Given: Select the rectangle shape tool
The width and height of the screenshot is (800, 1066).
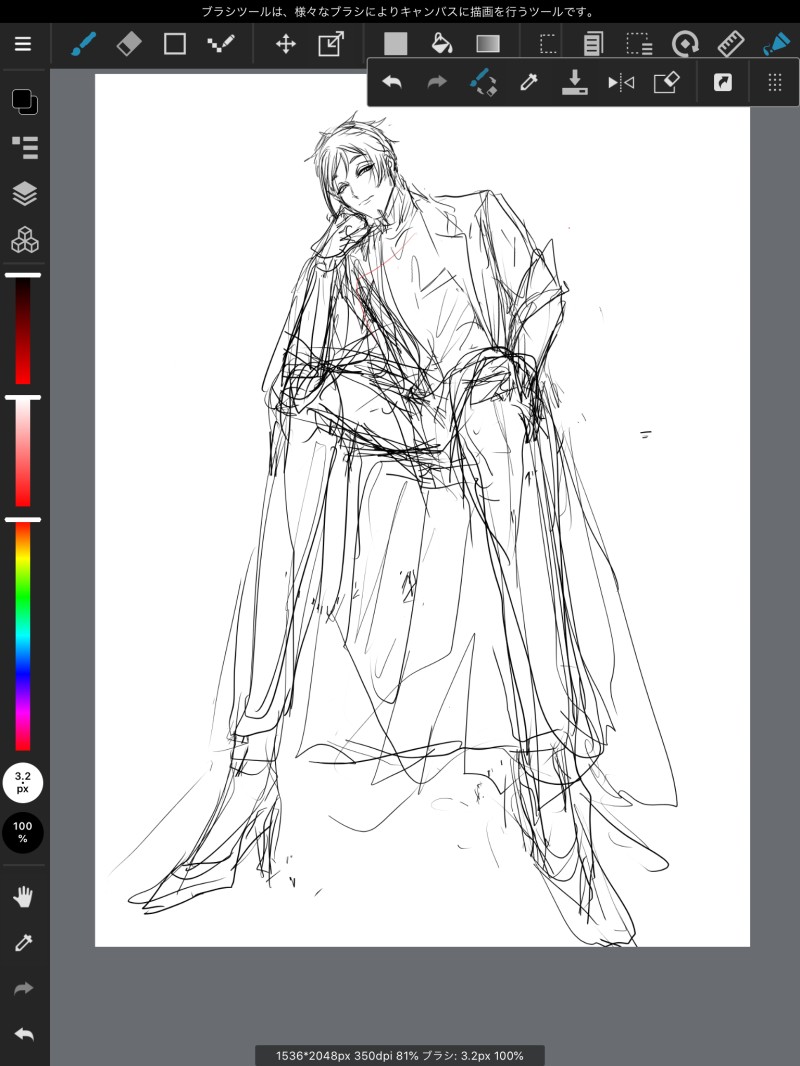Looking at the screenshot, I should pos(175,44).
